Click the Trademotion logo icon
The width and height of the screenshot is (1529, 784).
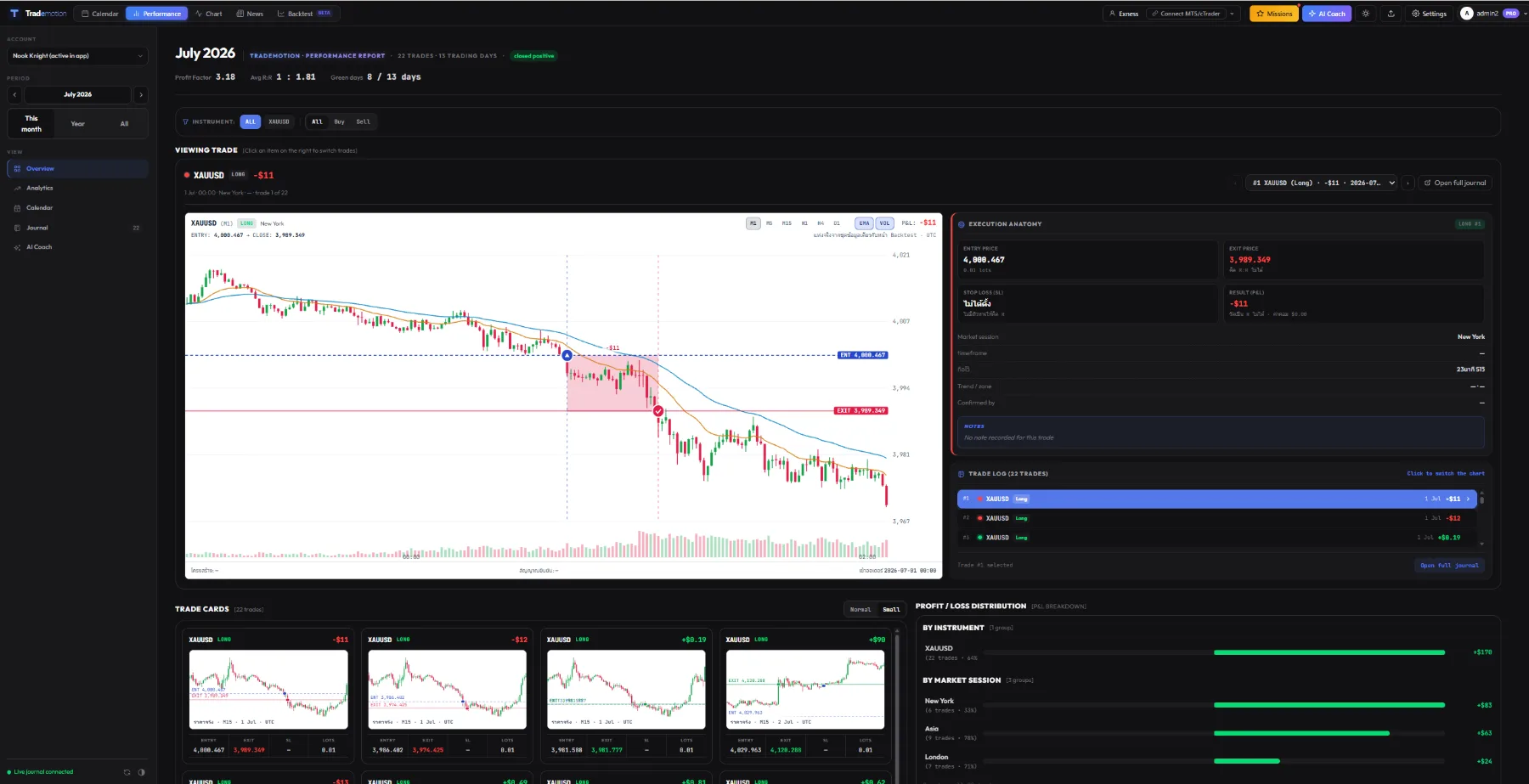[14, 14]
